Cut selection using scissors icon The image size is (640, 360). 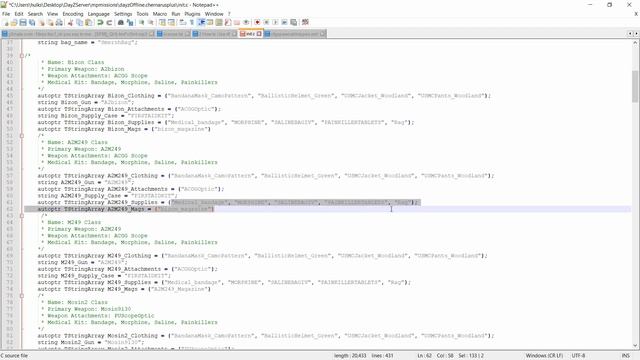coord(70,22)
